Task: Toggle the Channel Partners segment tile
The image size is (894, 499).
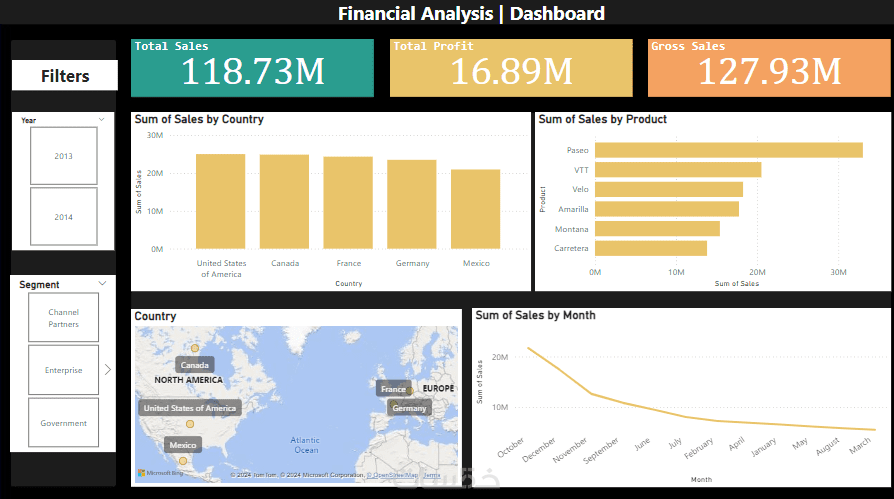Action: click(x=63, y=318)
